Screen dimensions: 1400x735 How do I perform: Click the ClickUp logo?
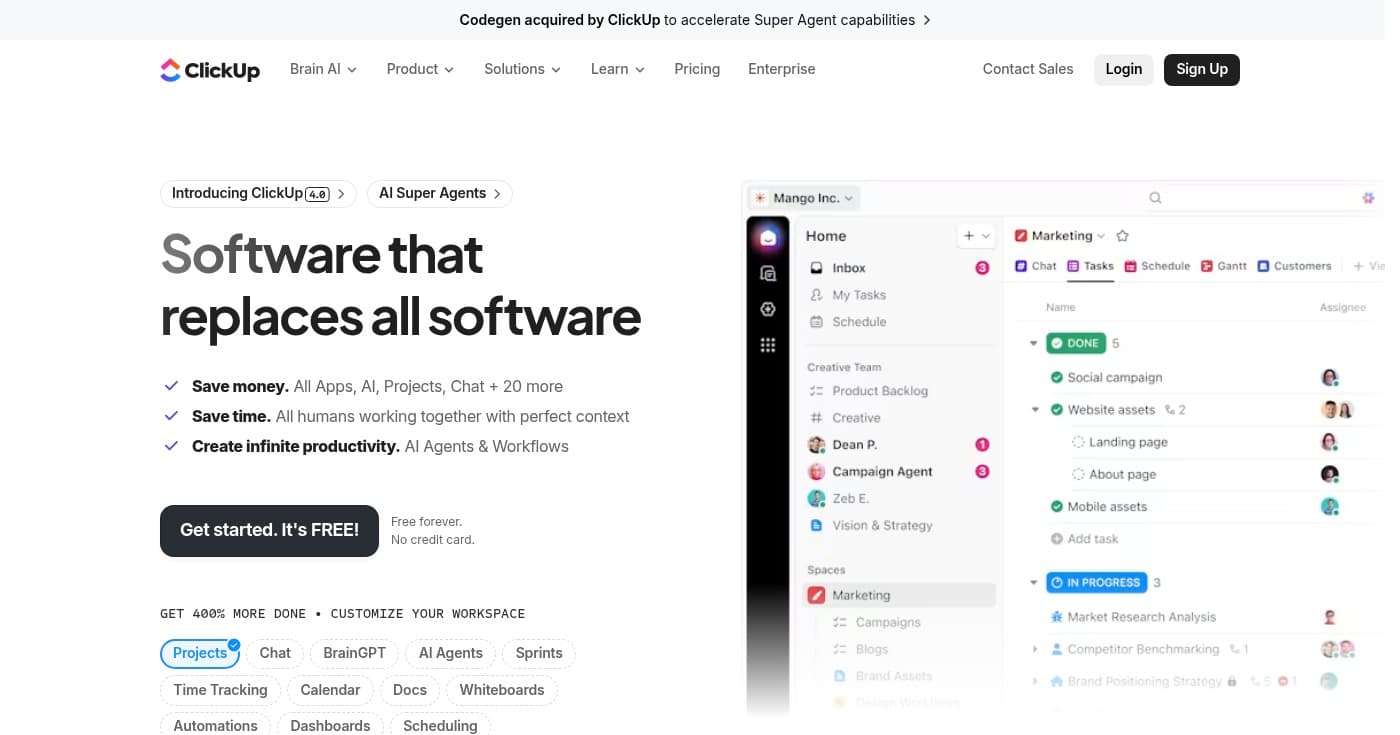(x=209, y=69)
